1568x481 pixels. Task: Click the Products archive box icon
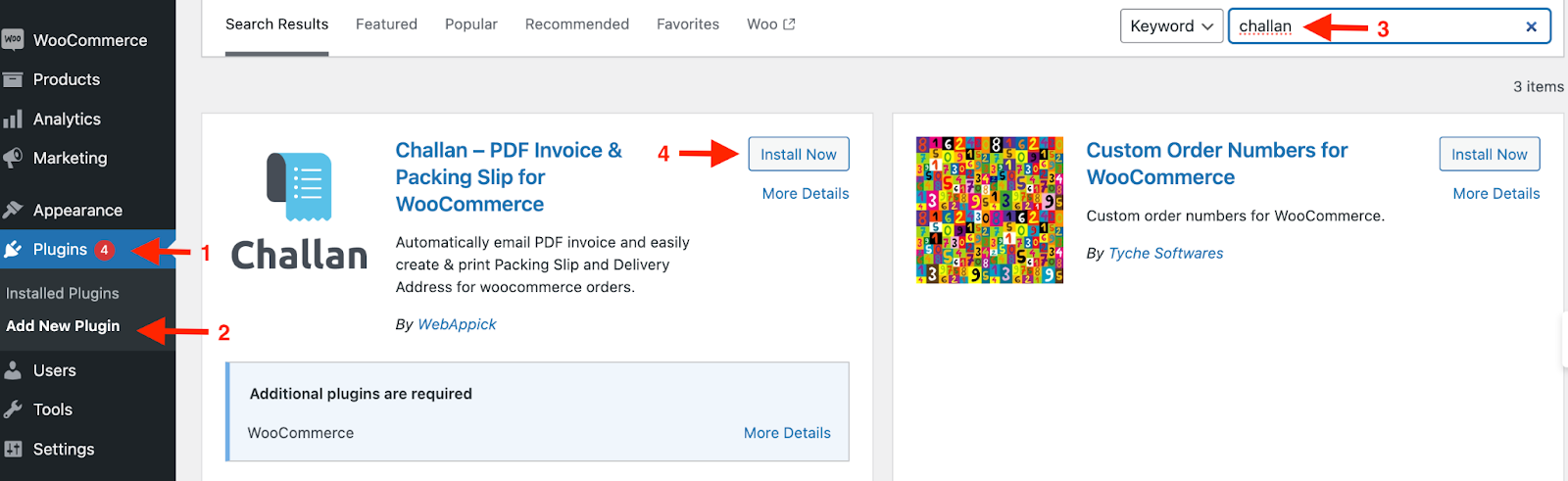click(13, 79)
